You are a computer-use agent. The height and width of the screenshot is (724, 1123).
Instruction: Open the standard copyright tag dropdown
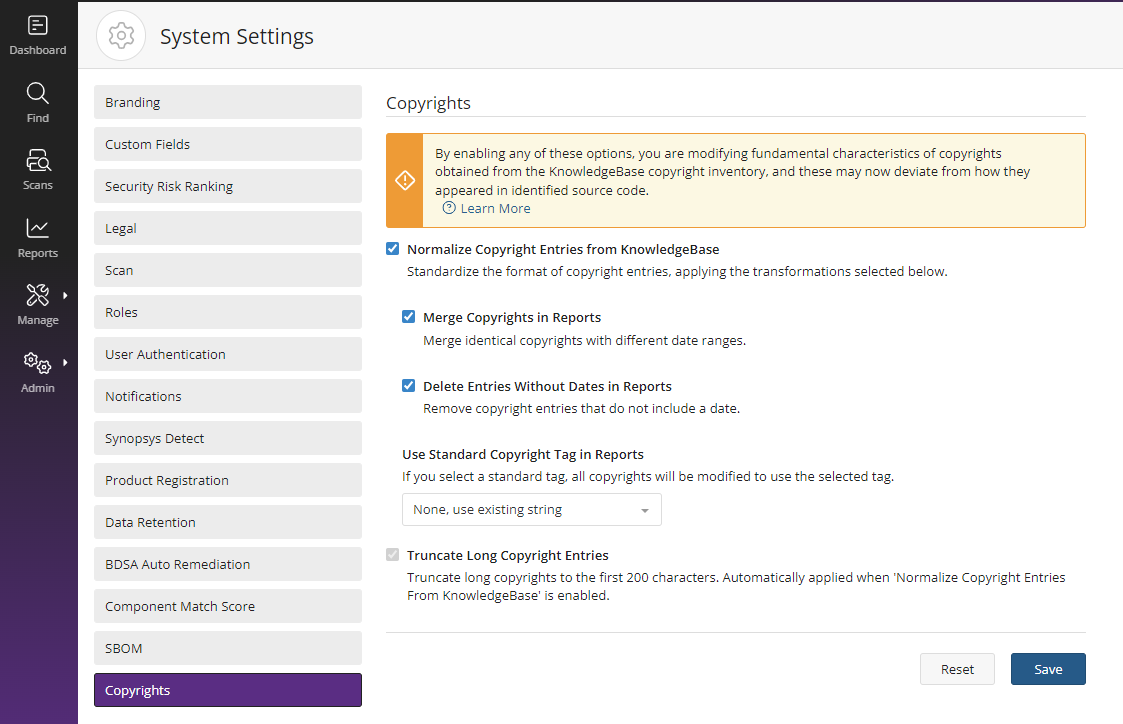[x=531, y=510]
